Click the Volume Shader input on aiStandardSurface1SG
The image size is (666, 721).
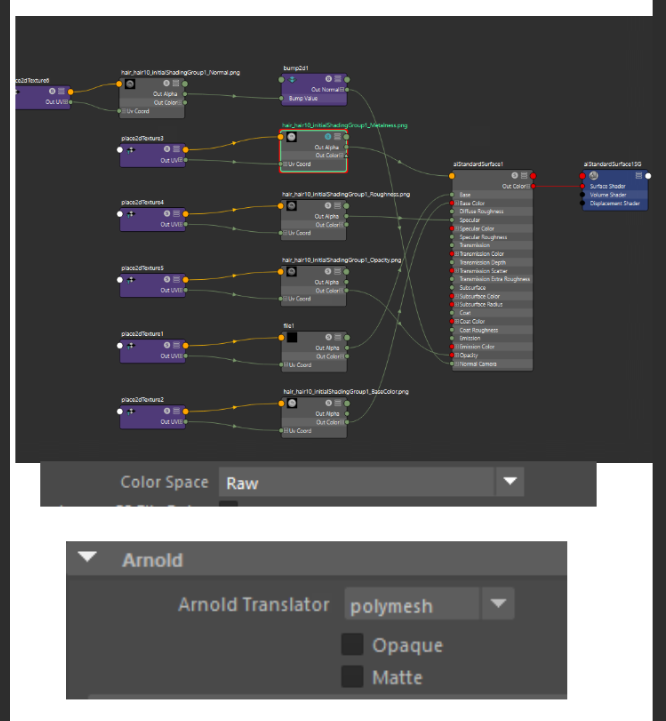(608, 195)
